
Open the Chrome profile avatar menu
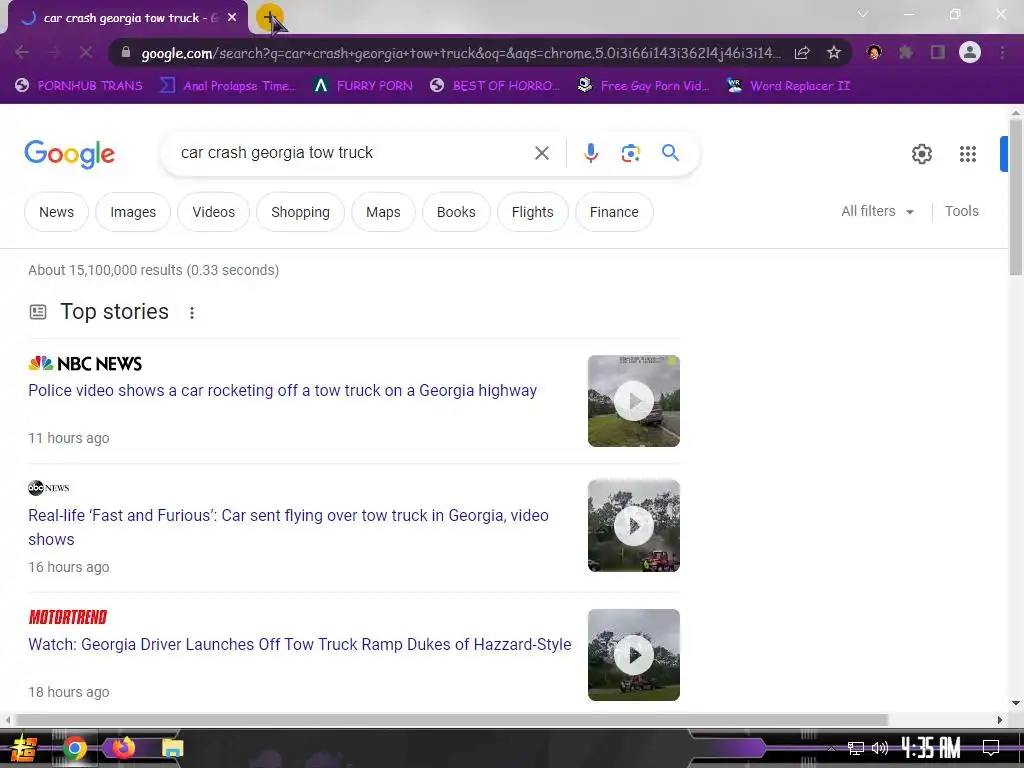click(x=970, y=52)
